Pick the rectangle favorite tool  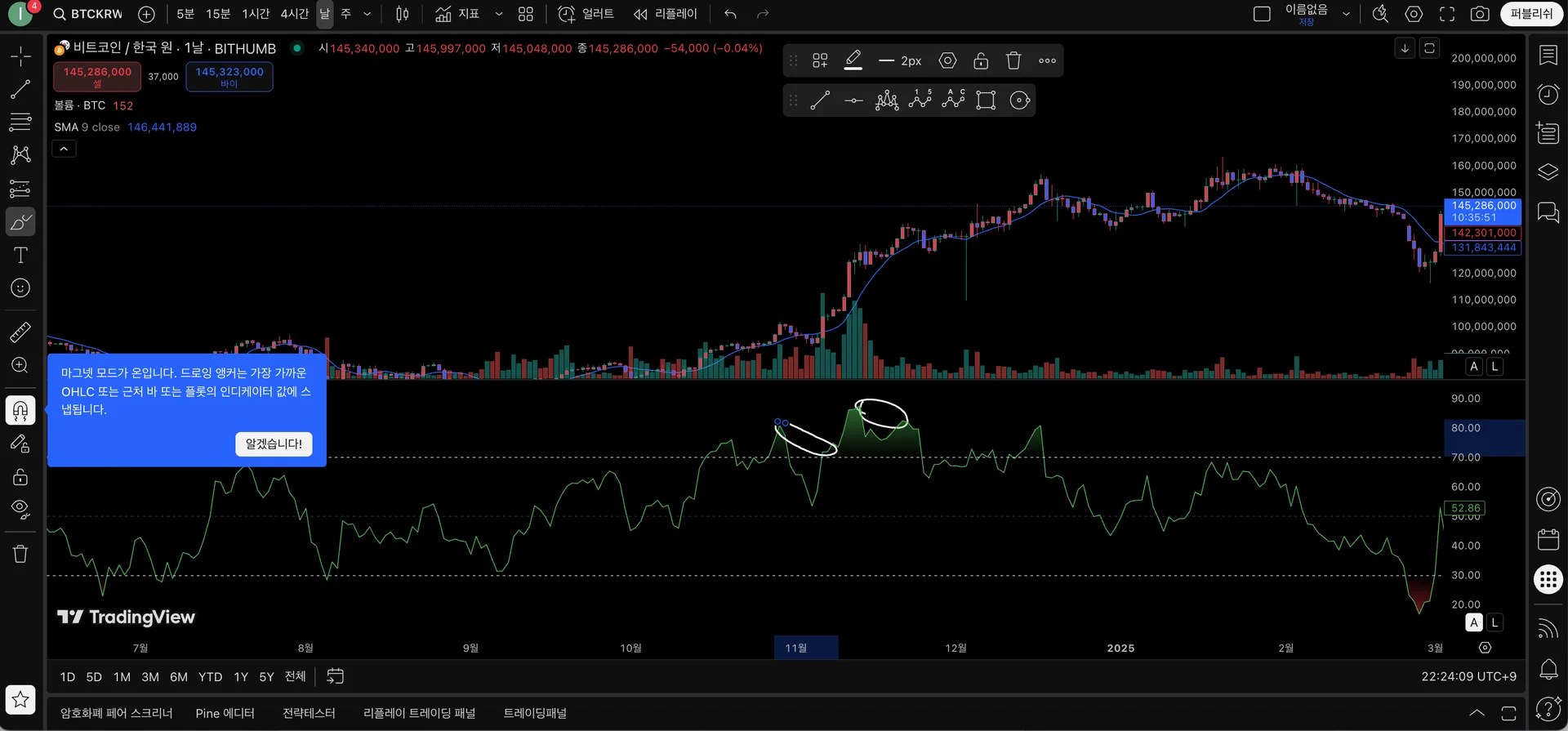(987, 100)
